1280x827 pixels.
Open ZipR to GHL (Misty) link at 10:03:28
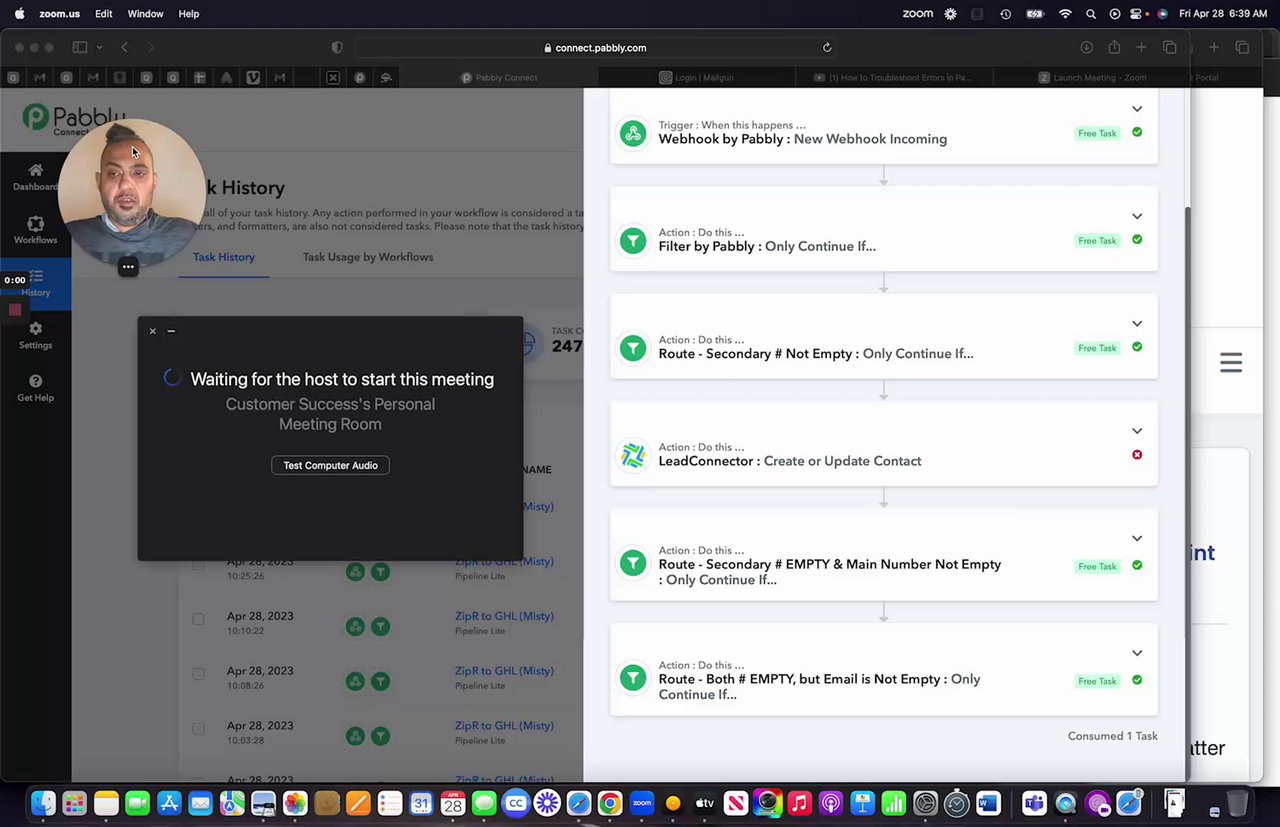click(x=504, y=726)
